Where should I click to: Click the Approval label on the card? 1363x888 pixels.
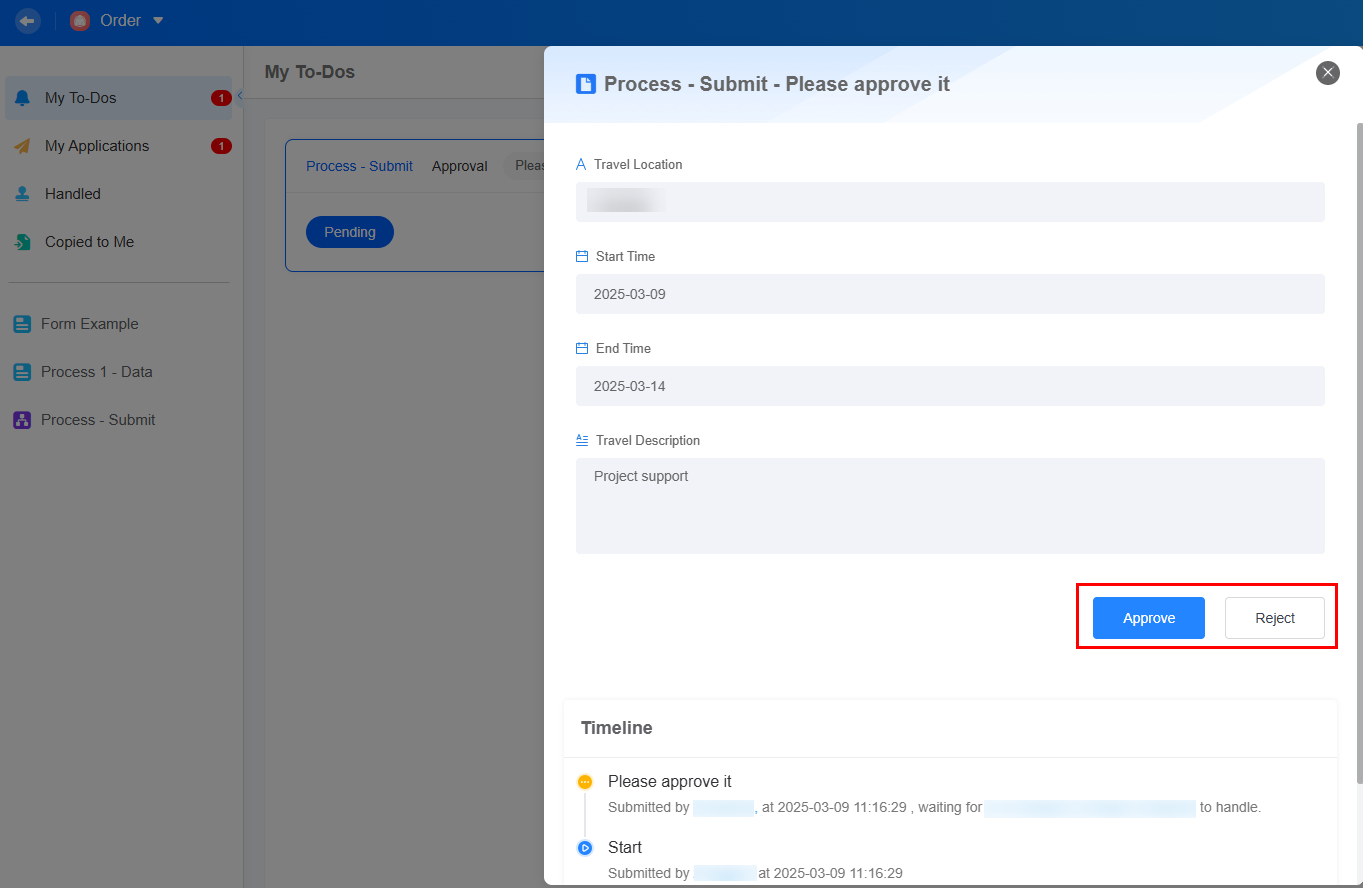coord(460,166)
